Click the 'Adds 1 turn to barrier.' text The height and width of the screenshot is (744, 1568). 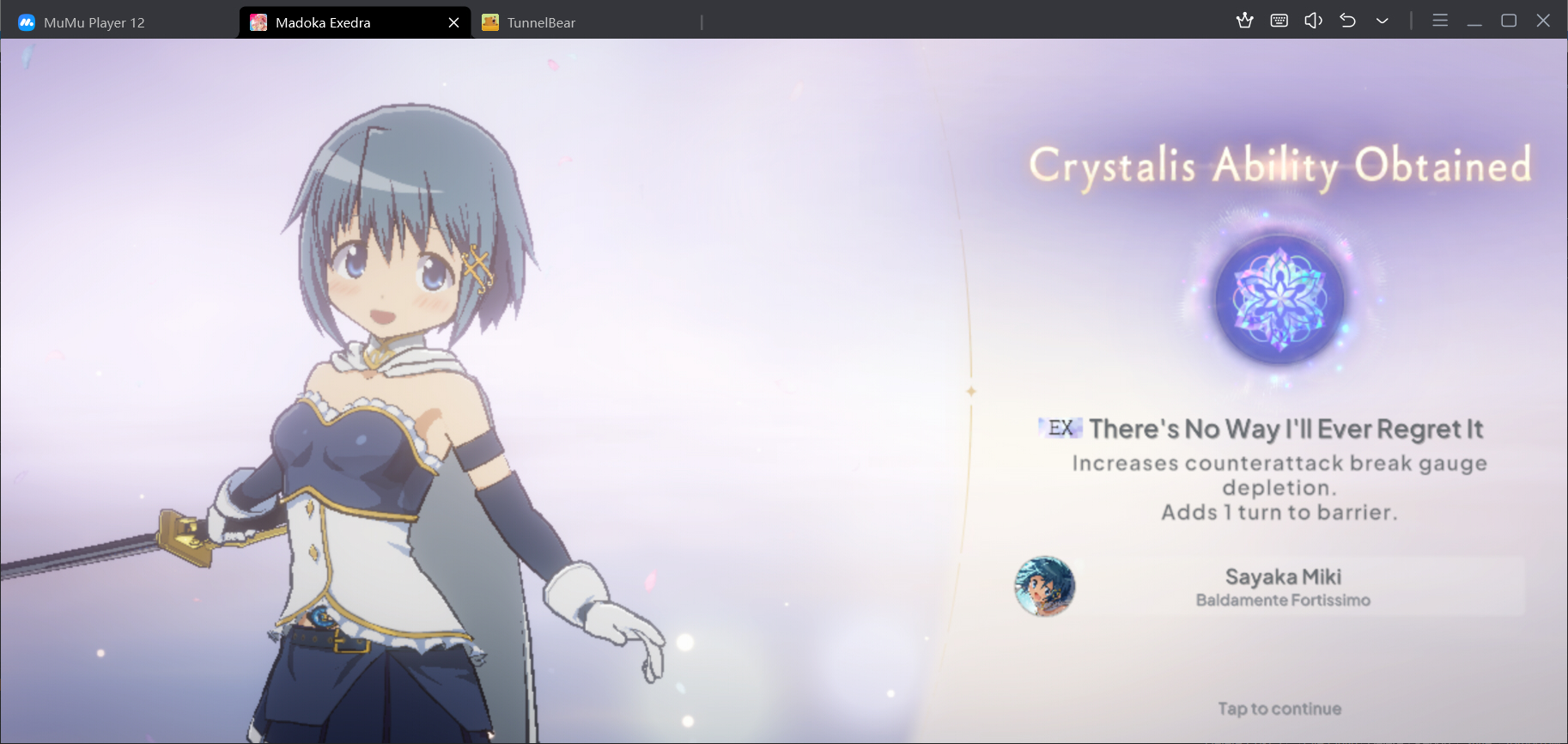1279,513
